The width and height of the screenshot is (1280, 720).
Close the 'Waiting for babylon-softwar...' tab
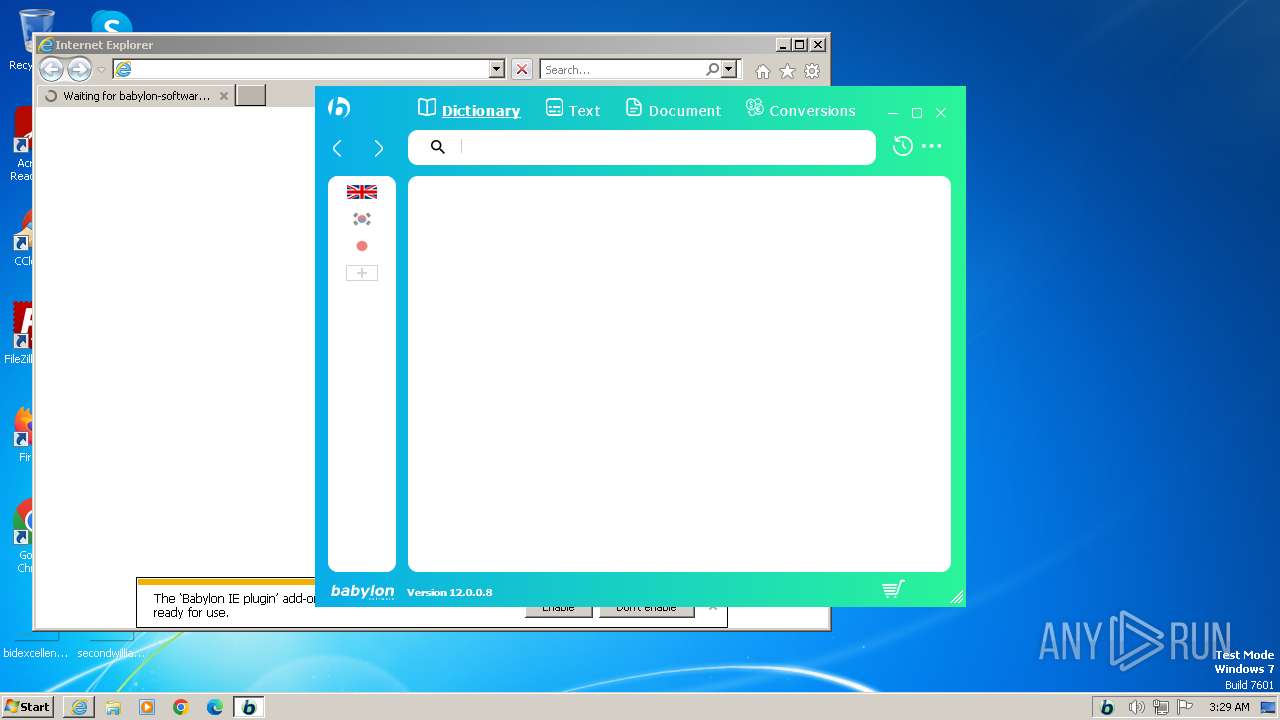(224, 96)
